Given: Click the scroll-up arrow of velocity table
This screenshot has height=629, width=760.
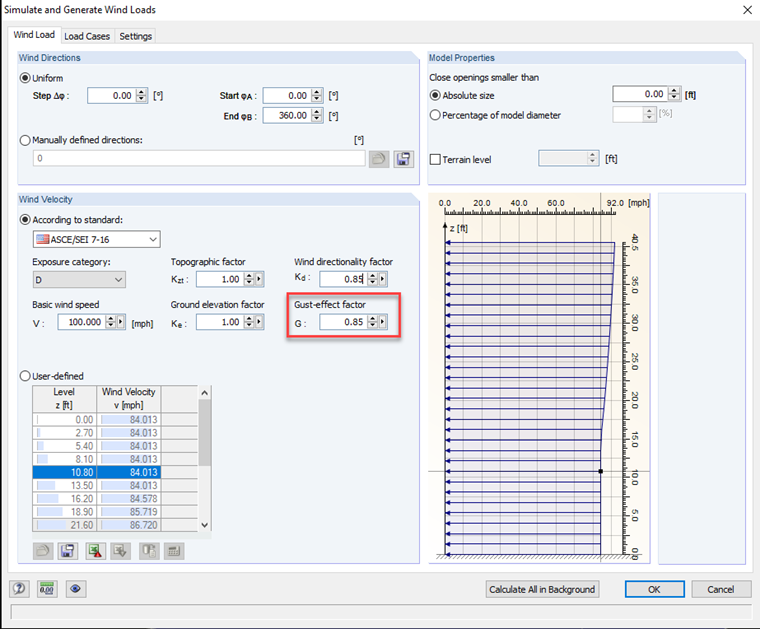Looking at the screenshot, I should (x=205, y=393).
